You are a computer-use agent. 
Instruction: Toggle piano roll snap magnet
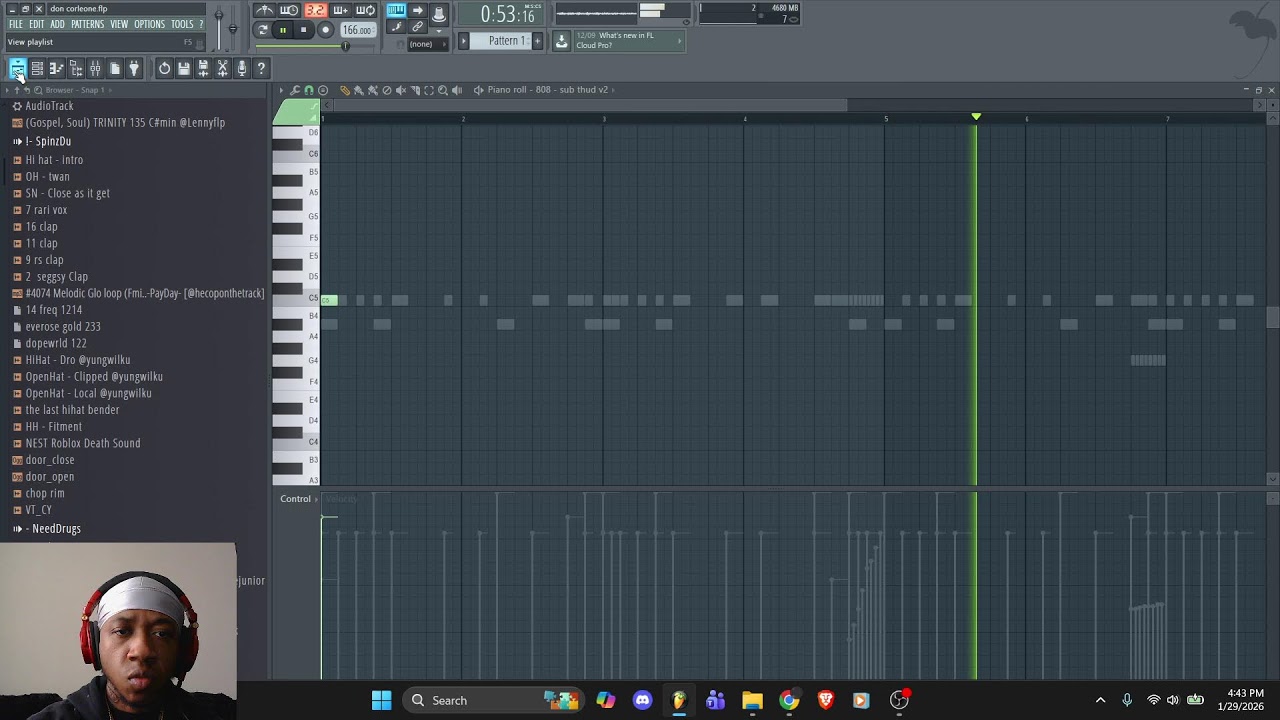(x=309, y=90)
